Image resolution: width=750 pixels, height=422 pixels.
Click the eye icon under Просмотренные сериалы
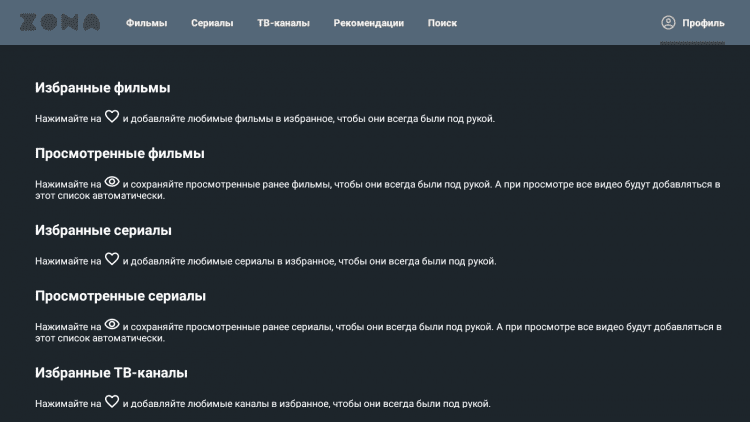pyautogui.click(x=112, y=324)
